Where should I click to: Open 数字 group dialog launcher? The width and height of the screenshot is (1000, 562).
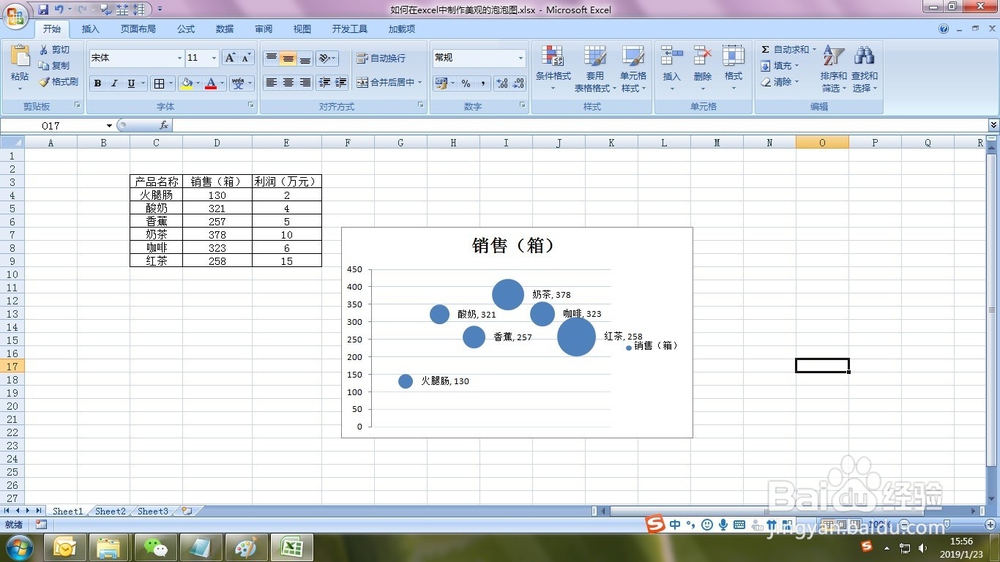click(522, 105)
